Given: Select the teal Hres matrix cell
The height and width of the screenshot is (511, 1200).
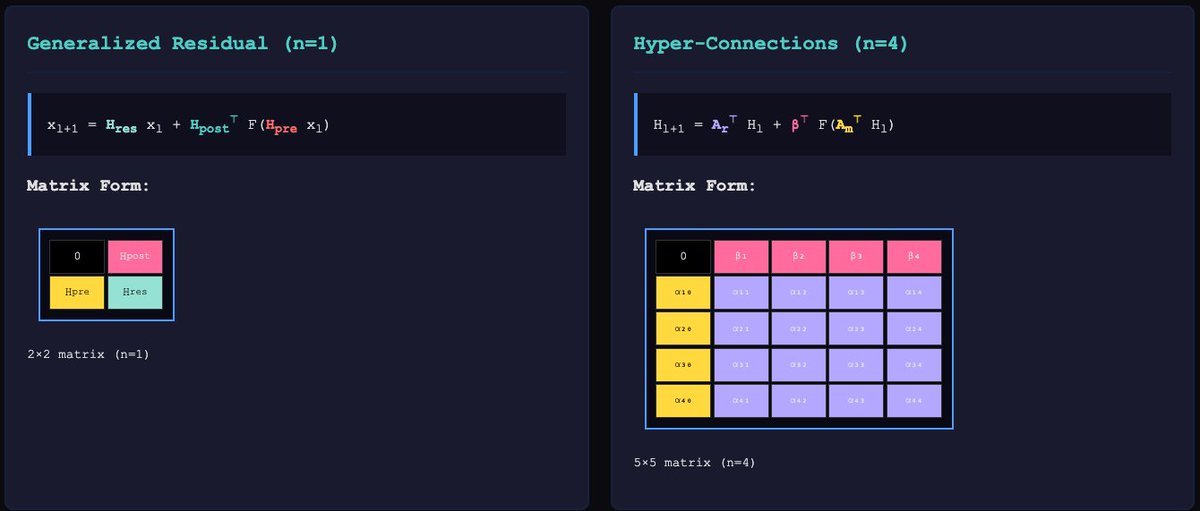Looking at the screenshot, I should coord(135,292).
